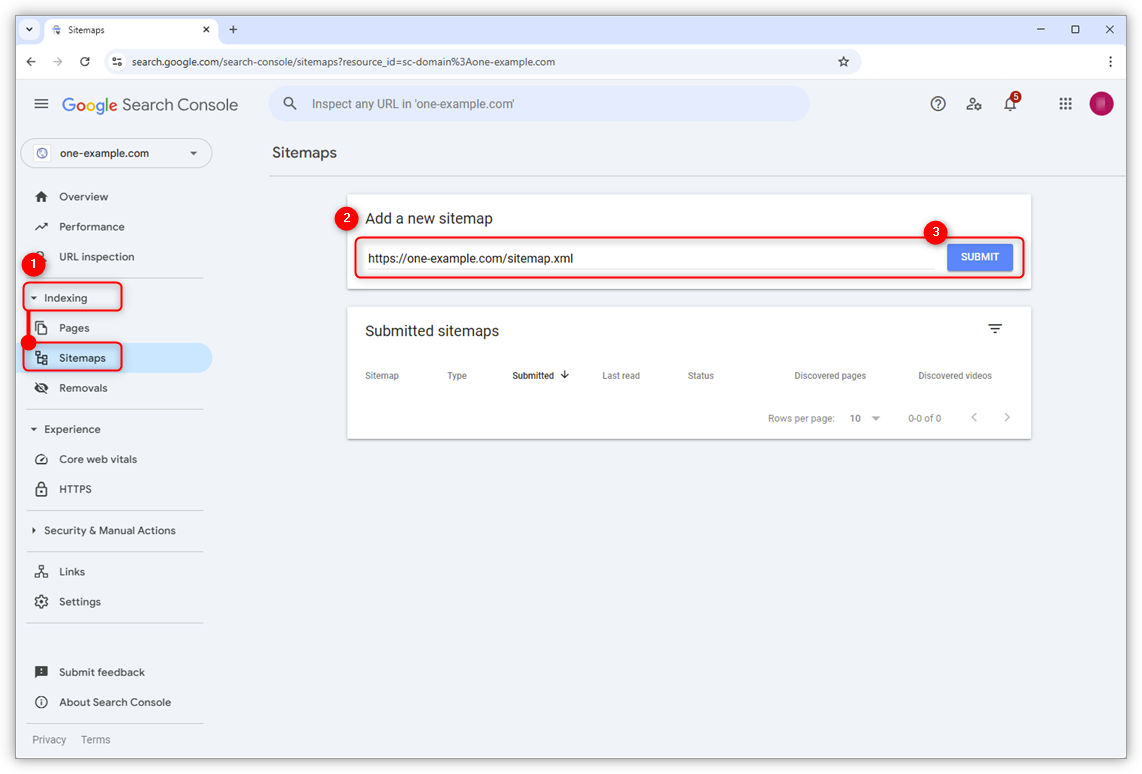Switch to the Pages section under Indexing
Viewport: 1142px width, 774px height.
coord(74,327)
